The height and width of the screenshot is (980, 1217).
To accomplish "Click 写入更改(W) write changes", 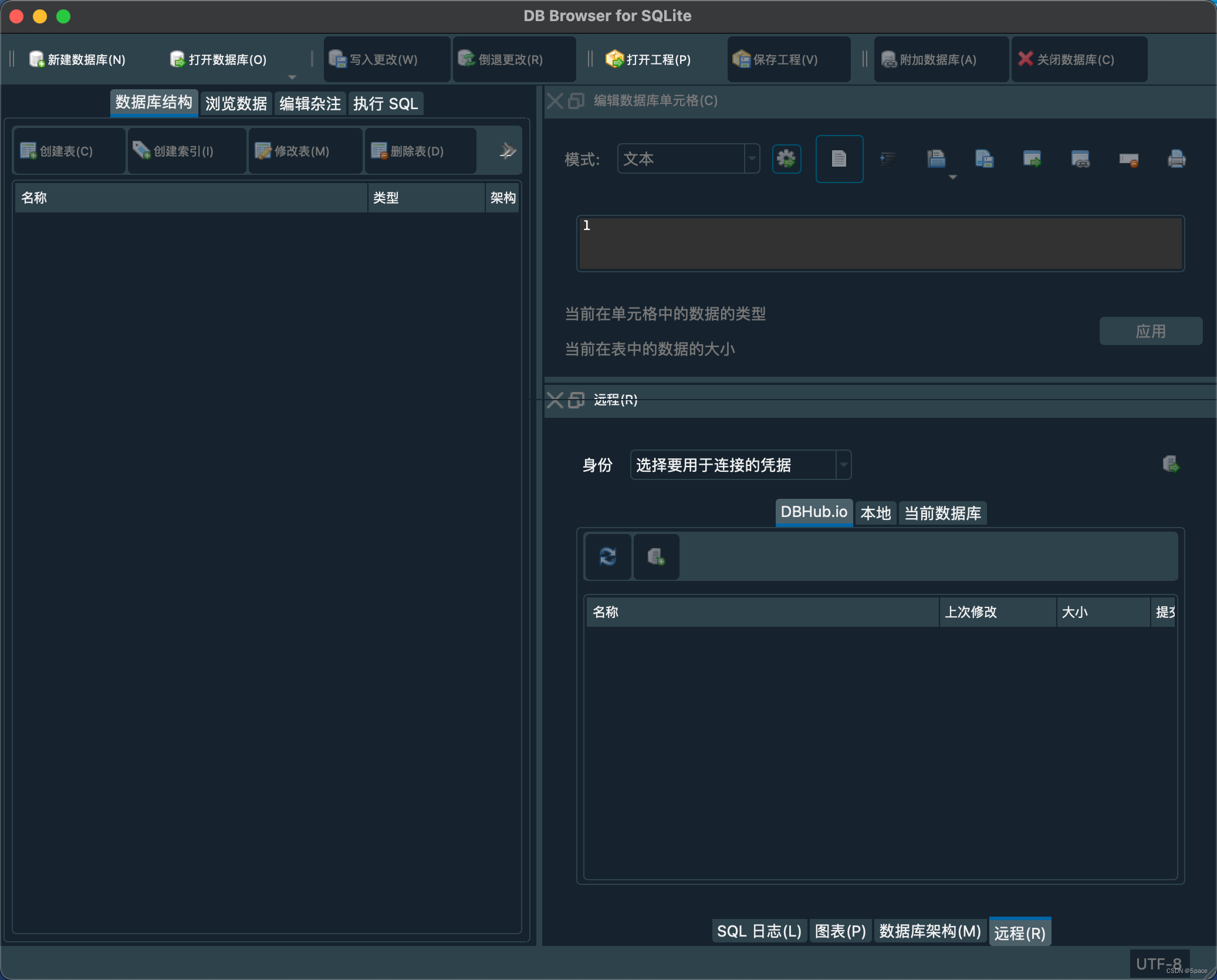I will [x=387, y=59].
